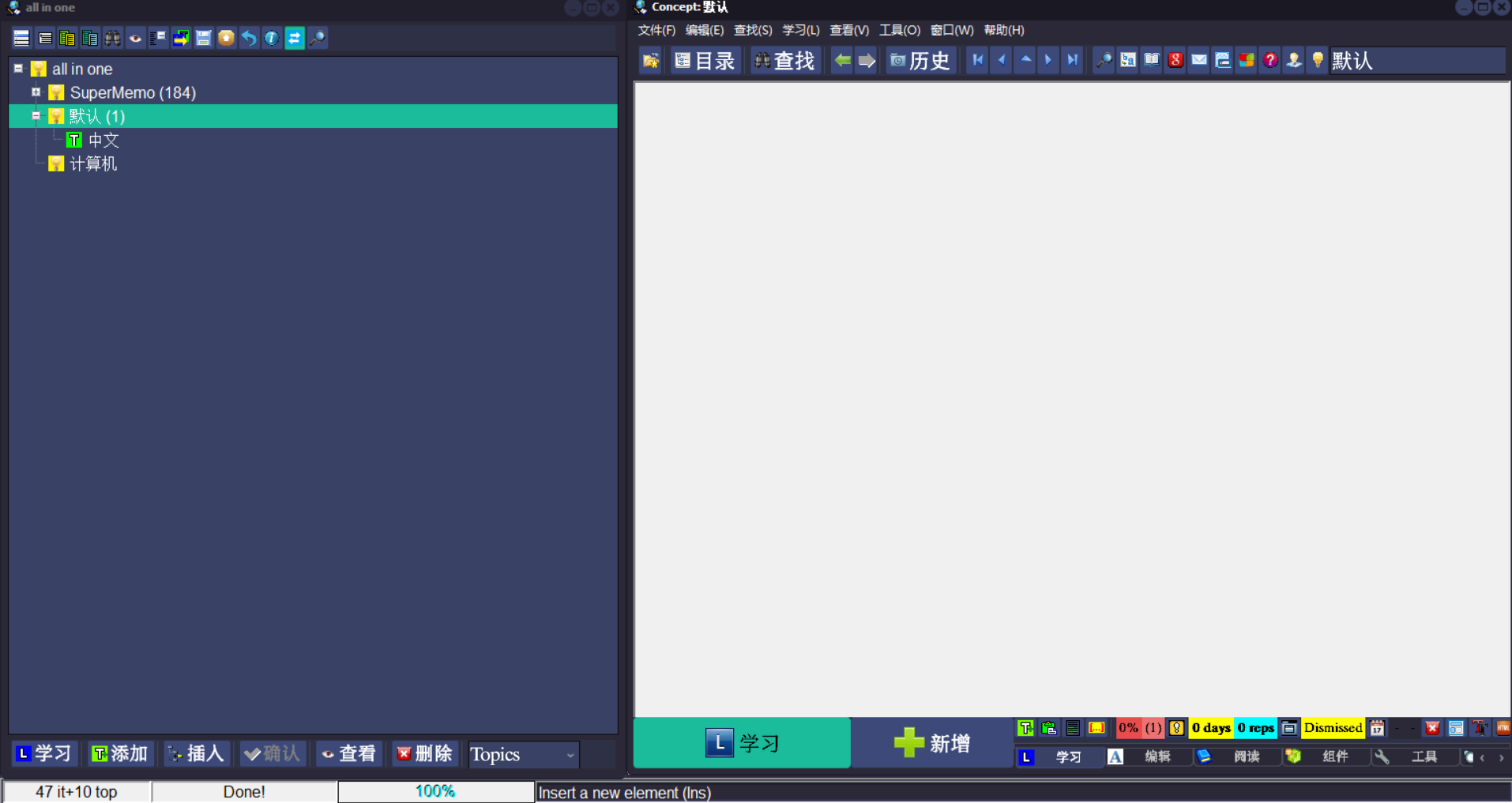
Task: Click the calendar icon in the status bar
Action: tap(1377, 728)
